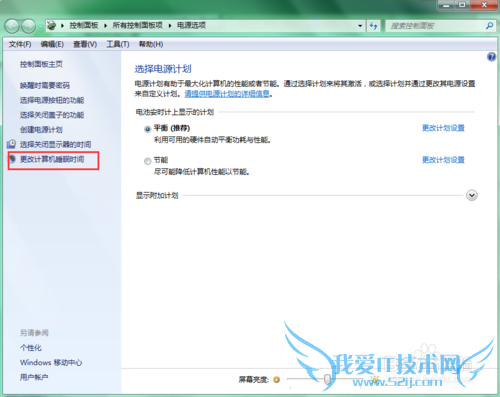Click 创建电源计划 link

(41, 130)
